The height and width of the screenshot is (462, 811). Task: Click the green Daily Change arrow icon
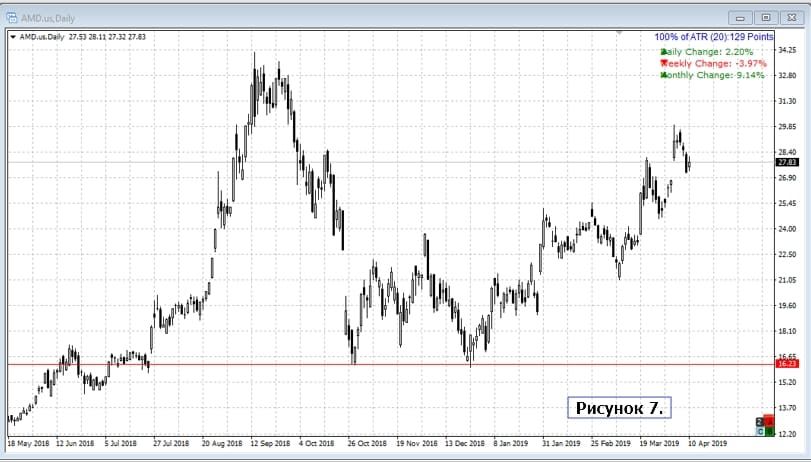[663, 51]
